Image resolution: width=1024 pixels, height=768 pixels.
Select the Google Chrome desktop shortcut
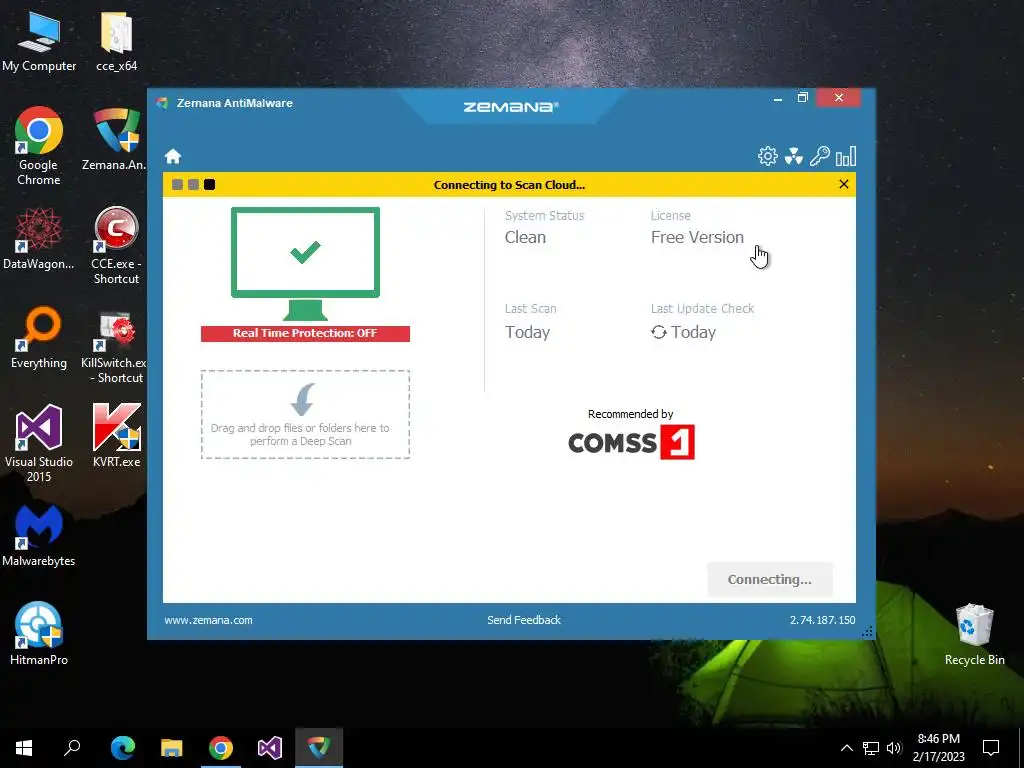[39, 146]
